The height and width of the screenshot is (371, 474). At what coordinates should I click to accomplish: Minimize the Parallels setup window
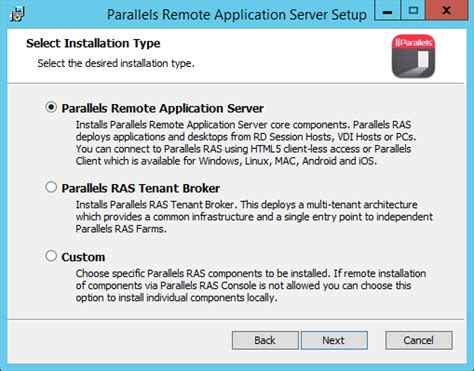[x=387, y=11]
